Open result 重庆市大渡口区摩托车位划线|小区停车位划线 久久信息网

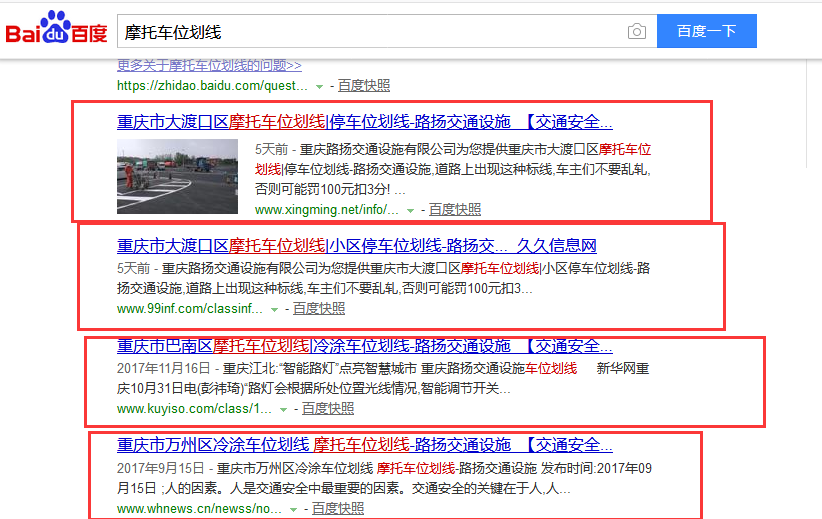coord(356,245)
